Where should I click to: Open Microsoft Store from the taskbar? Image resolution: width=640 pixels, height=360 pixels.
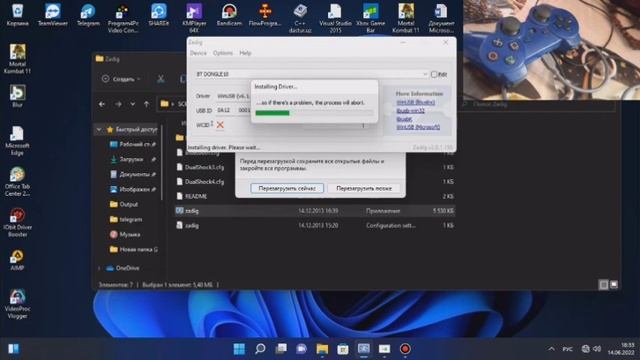tap(343, 349)
